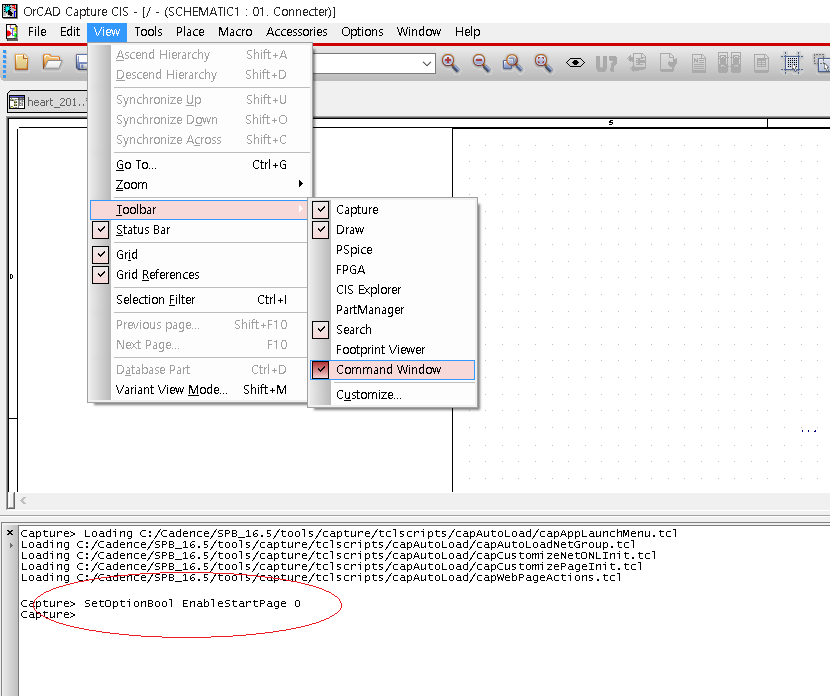Switch to the heart_201 project tab
The image size is (830, 696).
point(48,102)
